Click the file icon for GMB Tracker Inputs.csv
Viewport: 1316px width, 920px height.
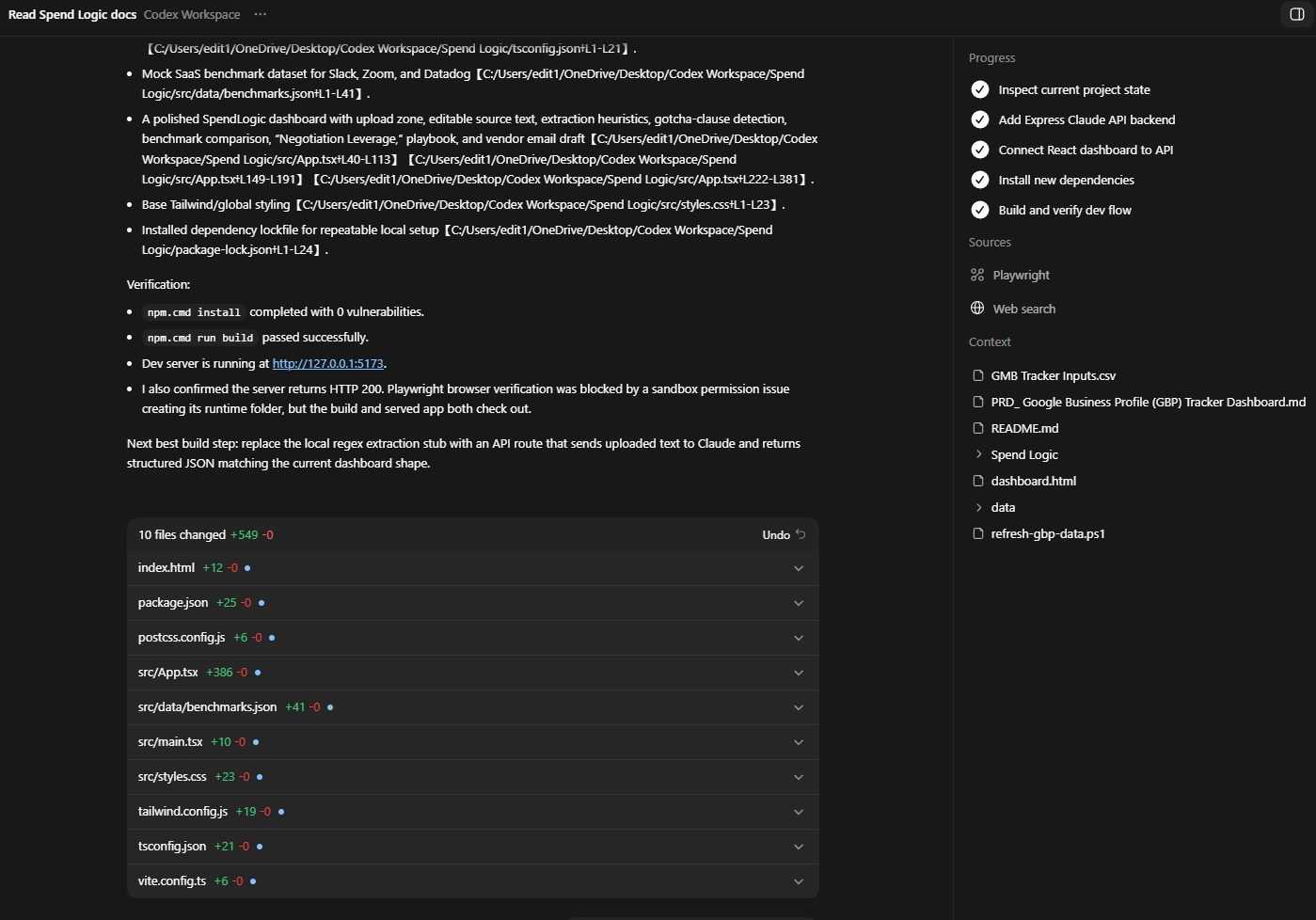point(978,375)
